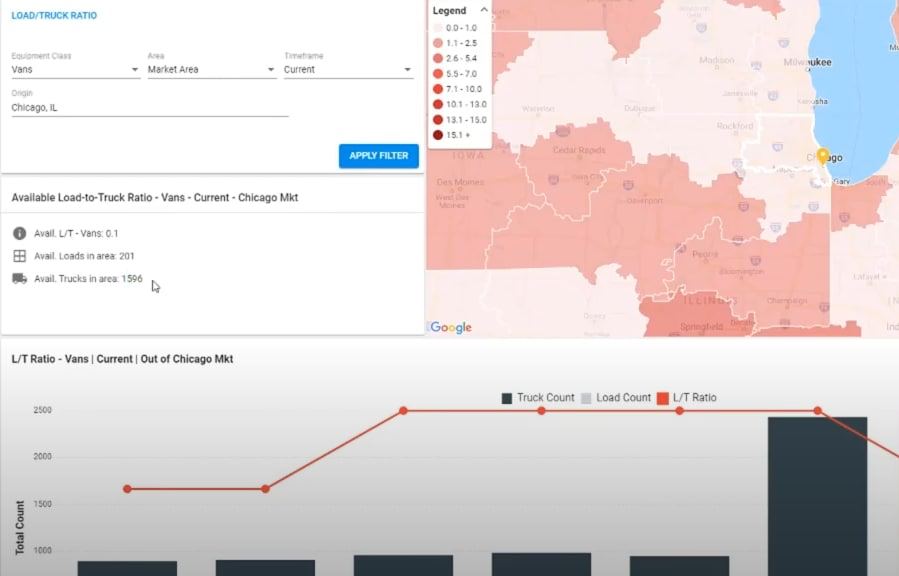Click the truck icon beside Avail. Trucks

click(x=19, y=279)
